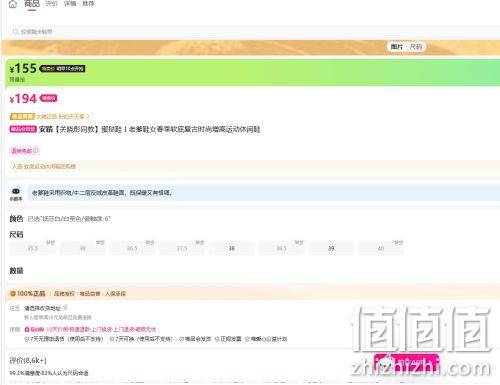Click the delivery address pin icon

point(65,308)
